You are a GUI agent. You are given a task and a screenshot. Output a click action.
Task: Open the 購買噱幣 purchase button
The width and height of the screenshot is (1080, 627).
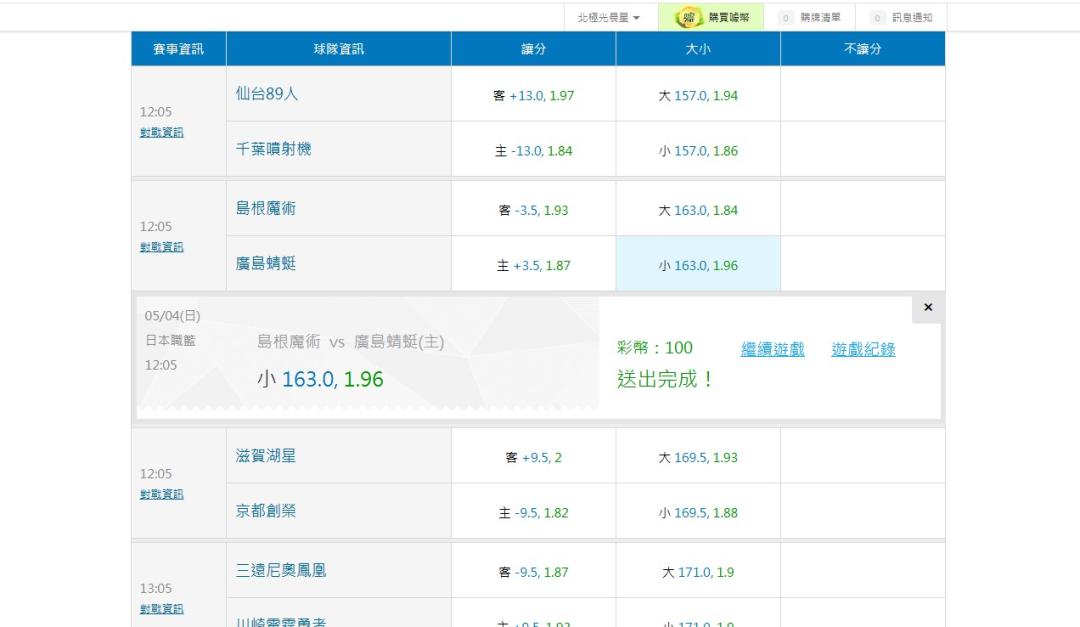coord(711,18)
